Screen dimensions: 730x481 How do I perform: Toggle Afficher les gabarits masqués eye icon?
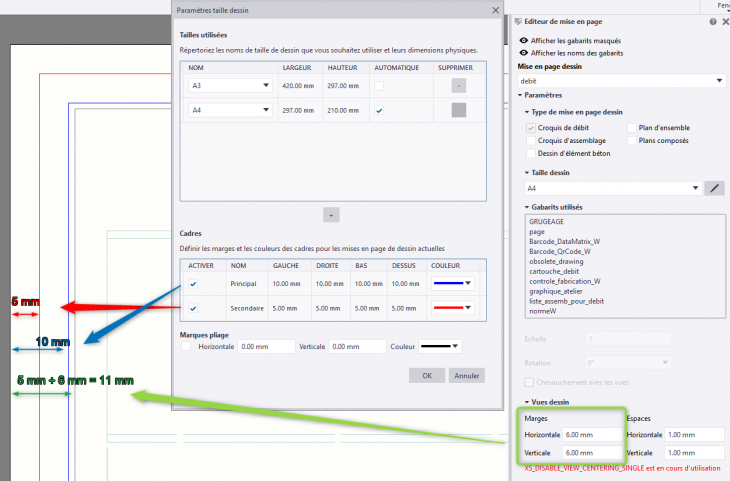[x=523, y=41]
